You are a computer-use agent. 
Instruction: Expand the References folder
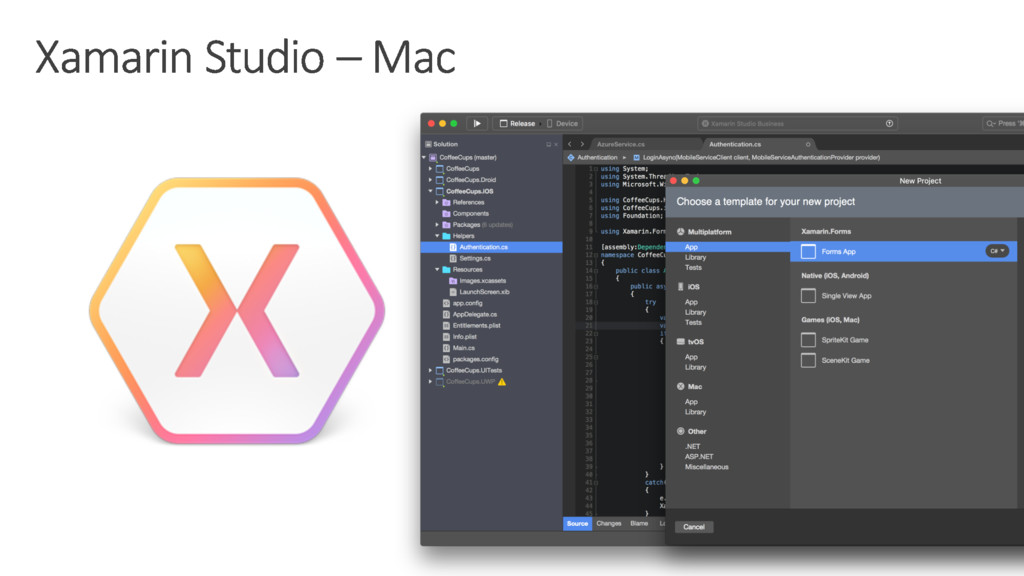[x=438, y=202]
